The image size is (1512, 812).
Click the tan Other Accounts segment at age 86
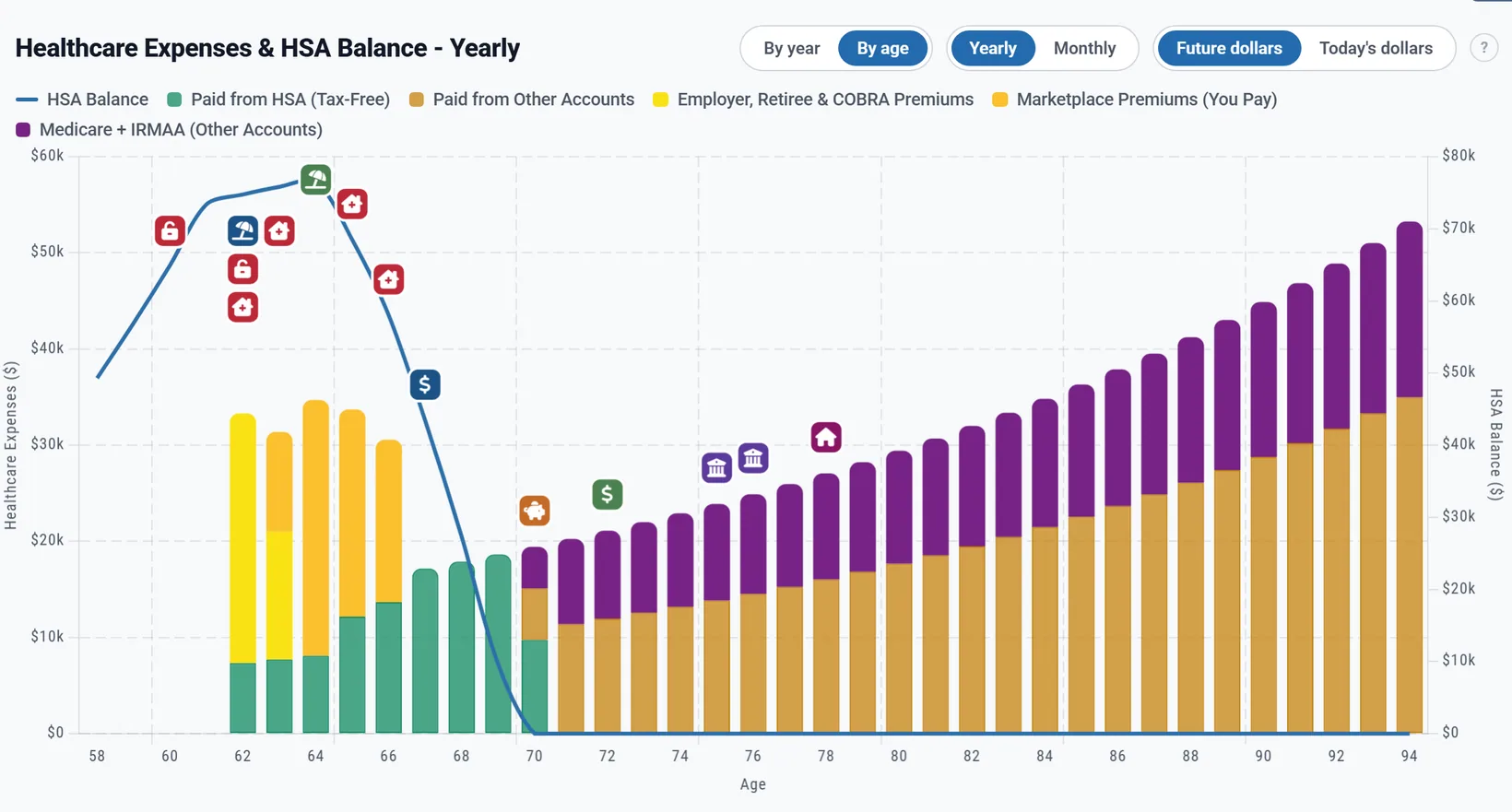click(x=1117, y=619)
